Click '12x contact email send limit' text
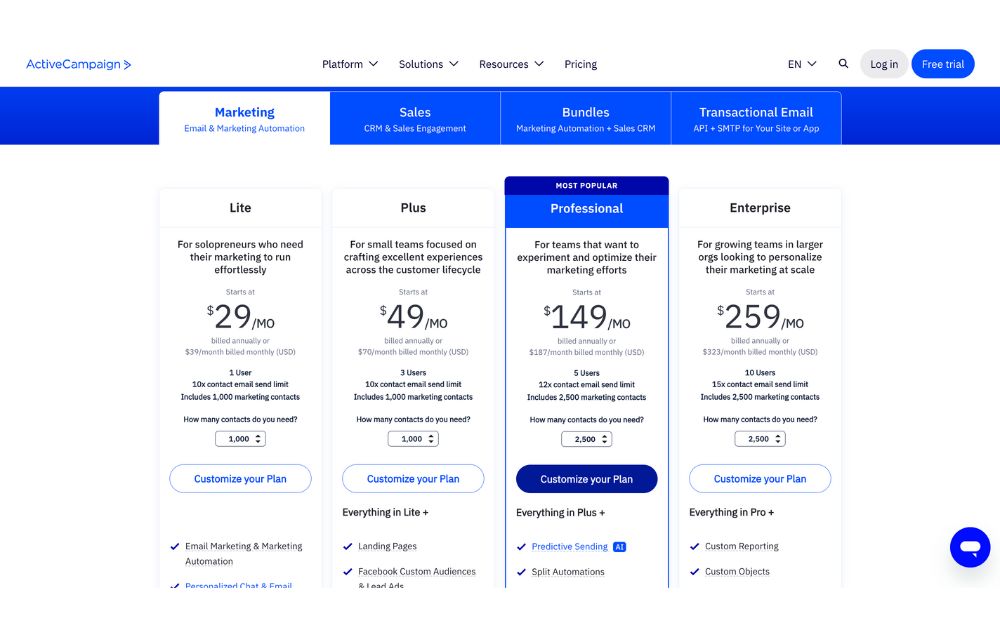Viewport: 1000px width, 630px height. pos(587,385)
